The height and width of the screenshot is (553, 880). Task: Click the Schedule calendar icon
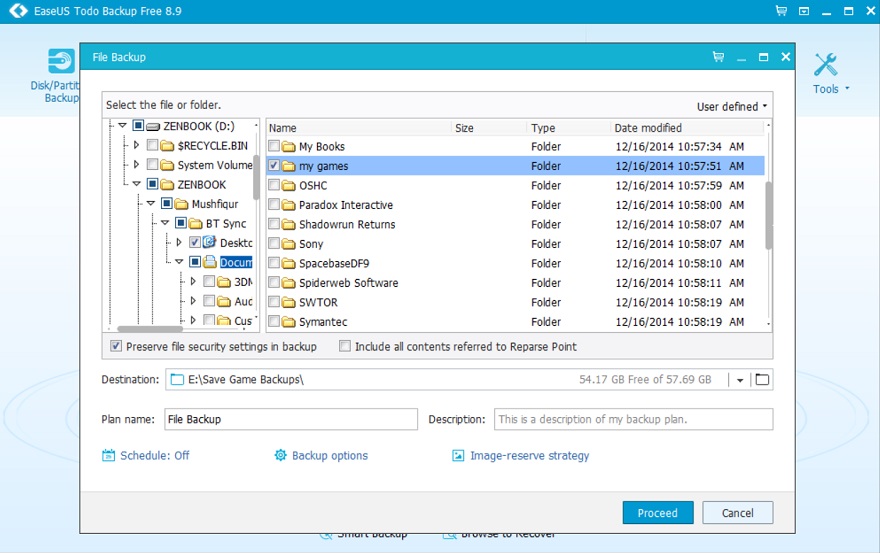[109, 456]
